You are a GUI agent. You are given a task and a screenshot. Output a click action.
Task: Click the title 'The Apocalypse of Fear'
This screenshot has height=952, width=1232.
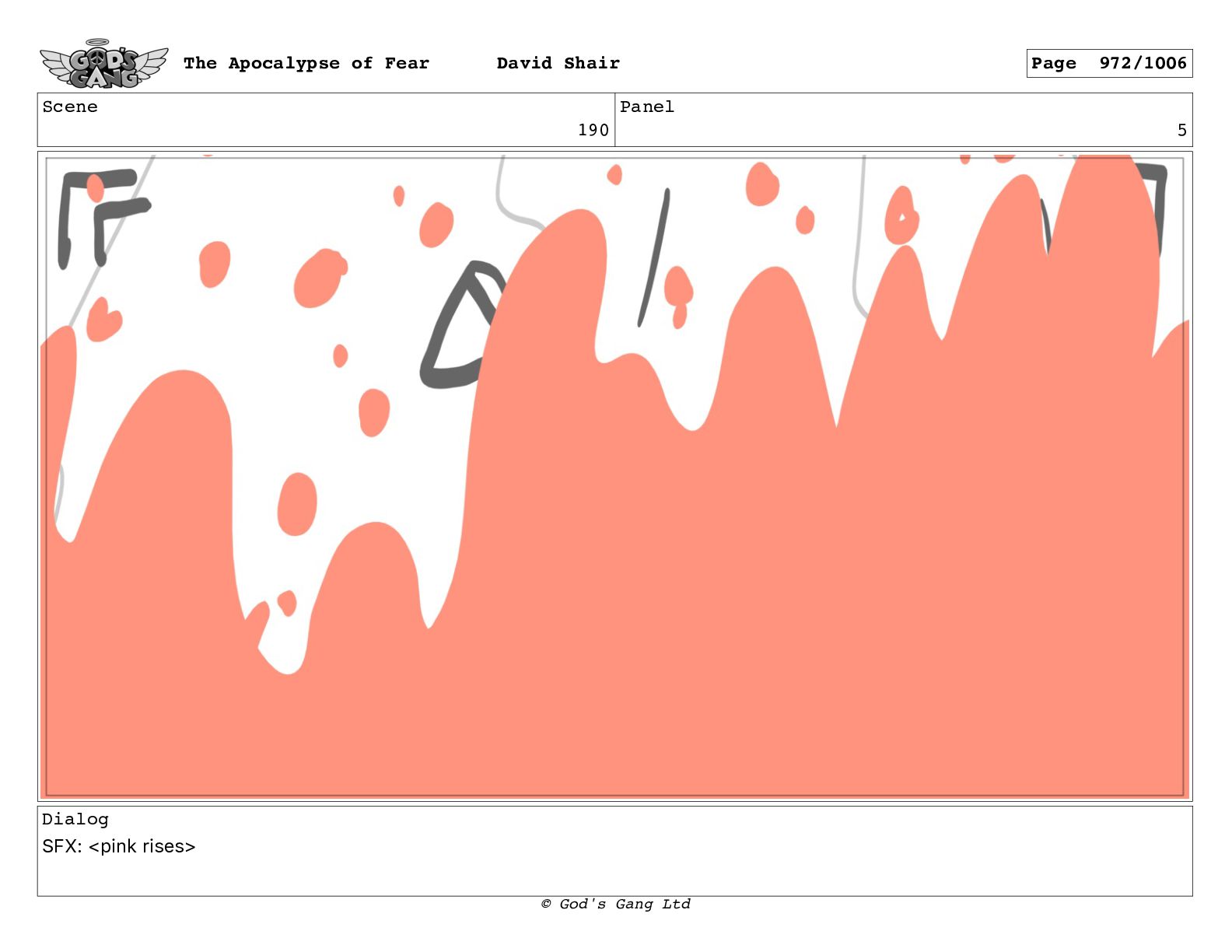pyautogui.click(x=306, y=63)
